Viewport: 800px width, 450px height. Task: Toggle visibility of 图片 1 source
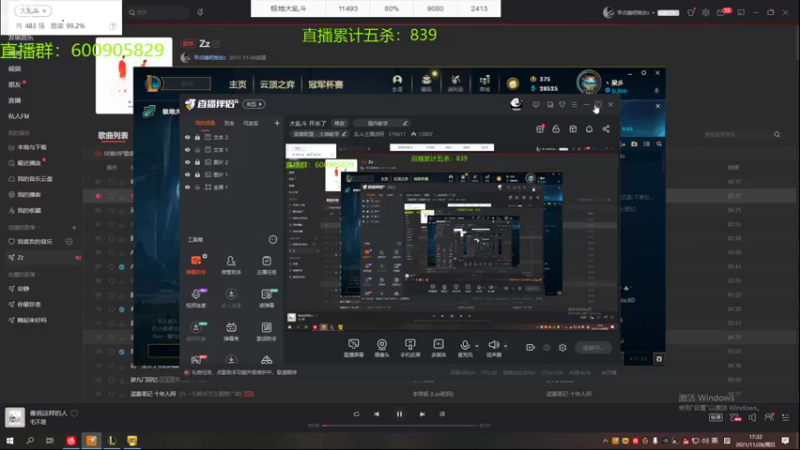(x=188, y=174)
